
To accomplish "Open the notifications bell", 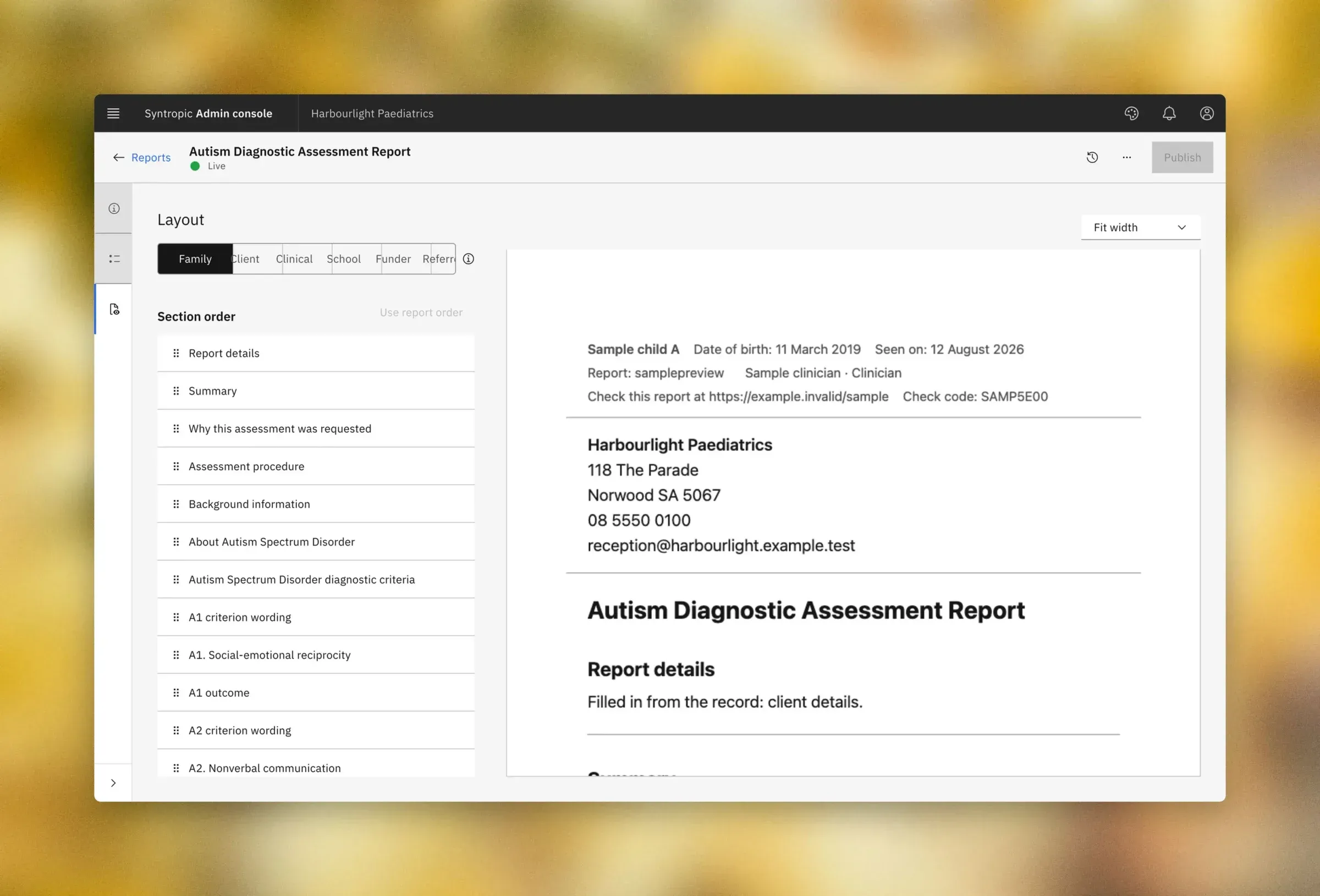I will coord(1168,113).
